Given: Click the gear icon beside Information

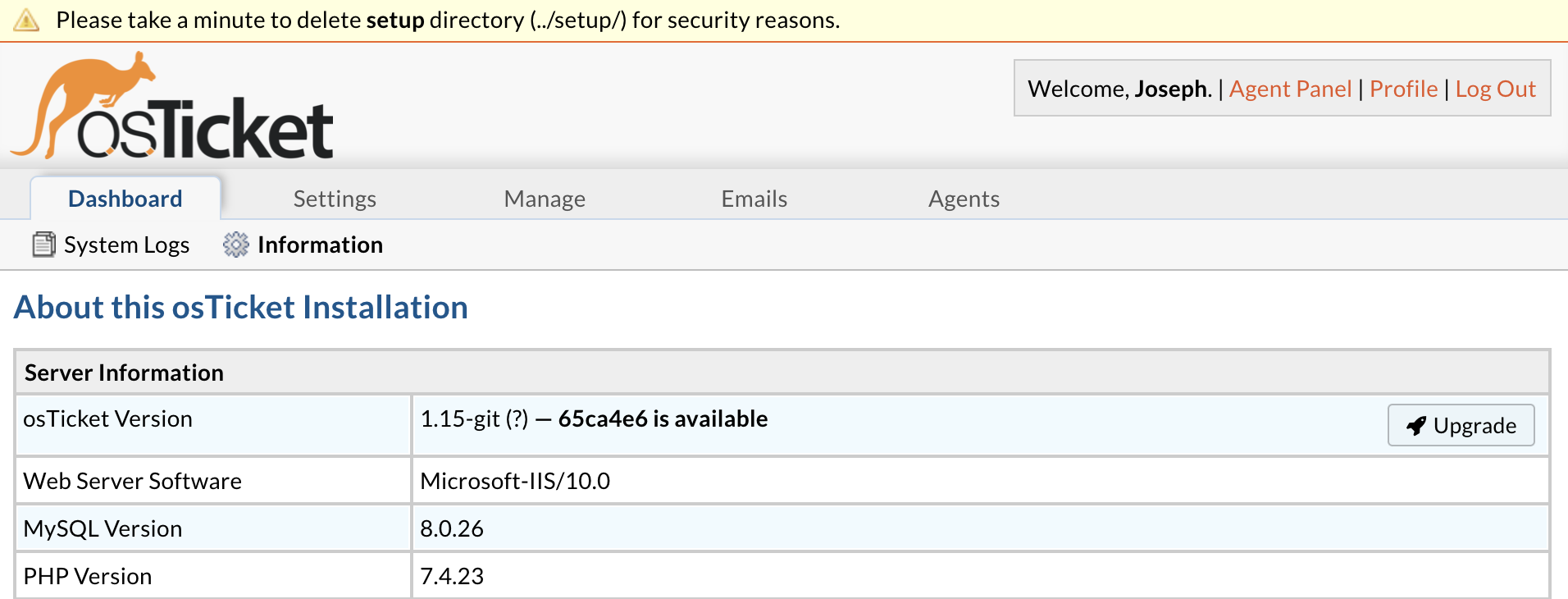Looking at the screenshot, I should pyautogui.click(x=235, y=245).
